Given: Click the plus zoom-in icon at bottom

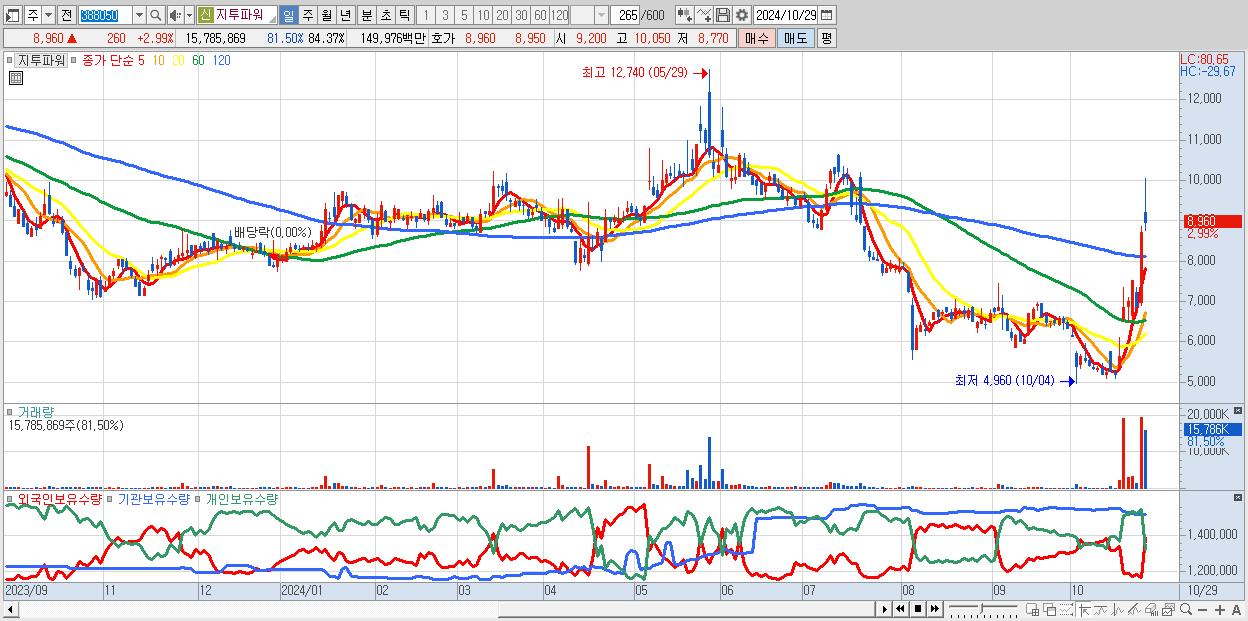Looking at the screenshot, I should pos(1220,609).
